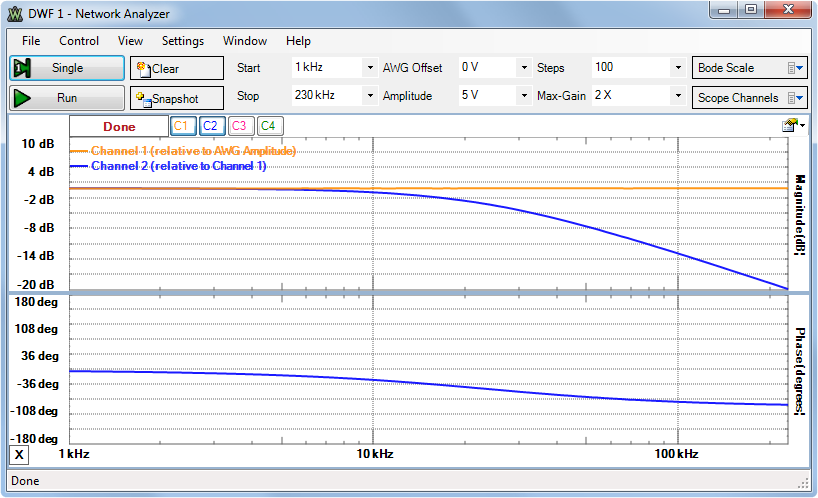
Task: Open the View menu
Action: (x=130, y=41)
